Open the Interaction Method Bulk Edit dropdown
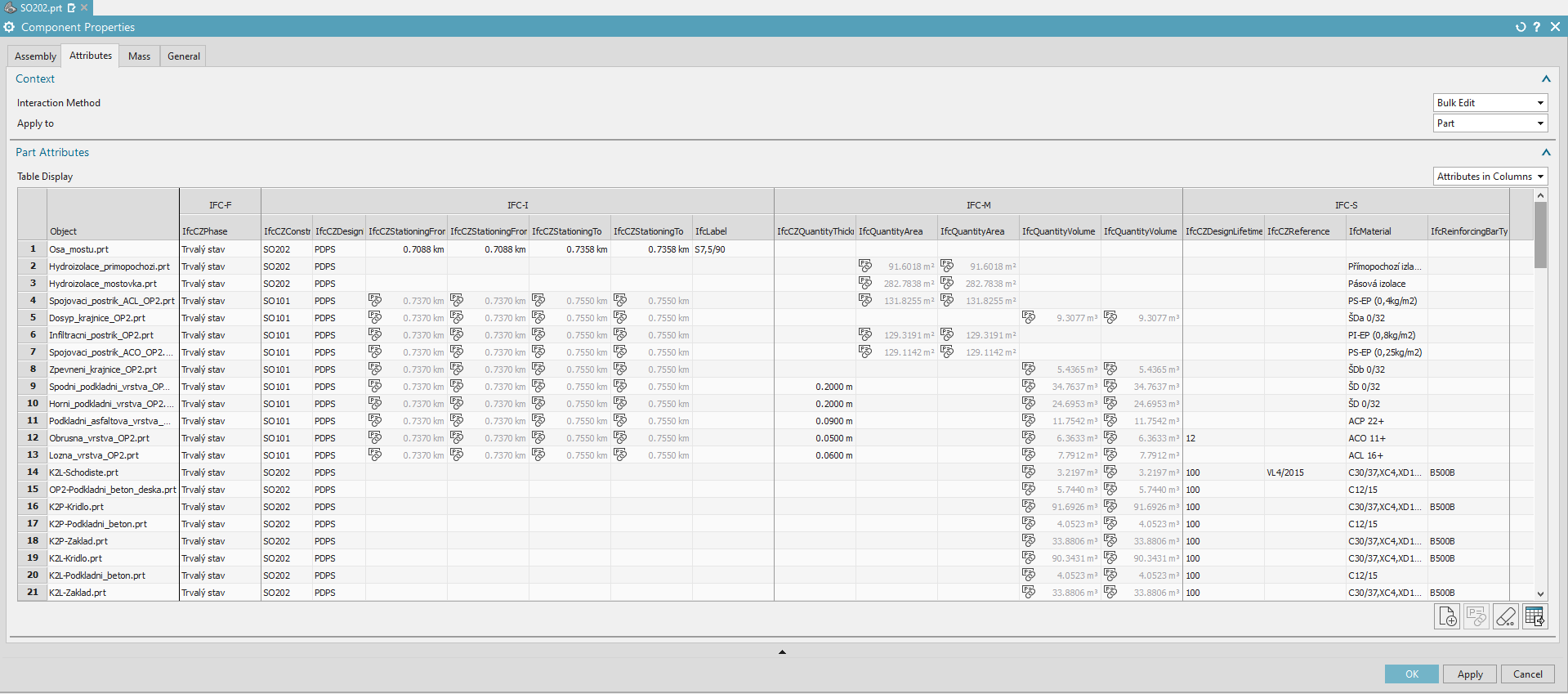Image resolution: width=1568 pixels, height=694 pixels. pos(1490,102)
